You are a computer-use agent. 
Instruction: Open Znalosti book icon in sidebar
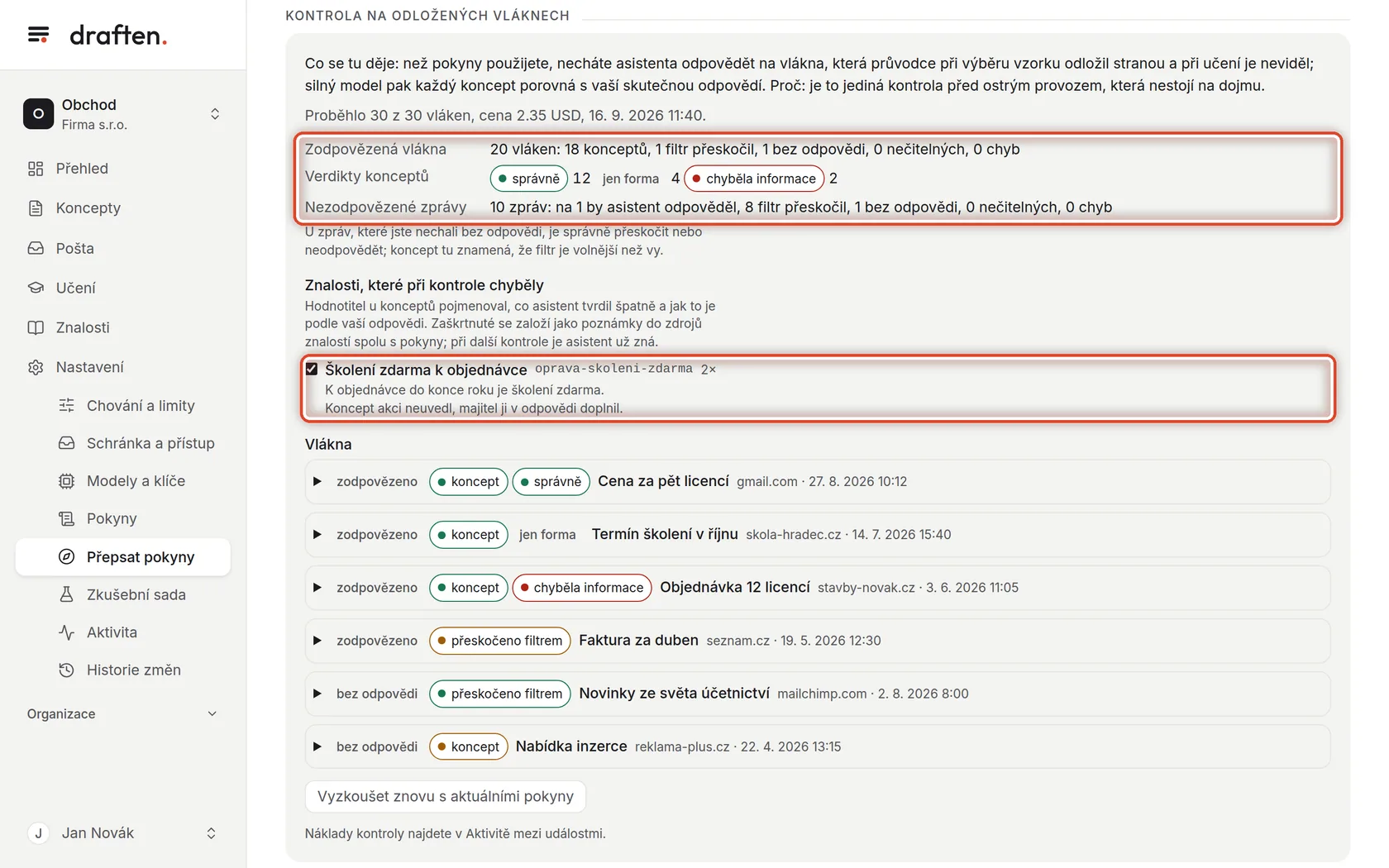36,327
